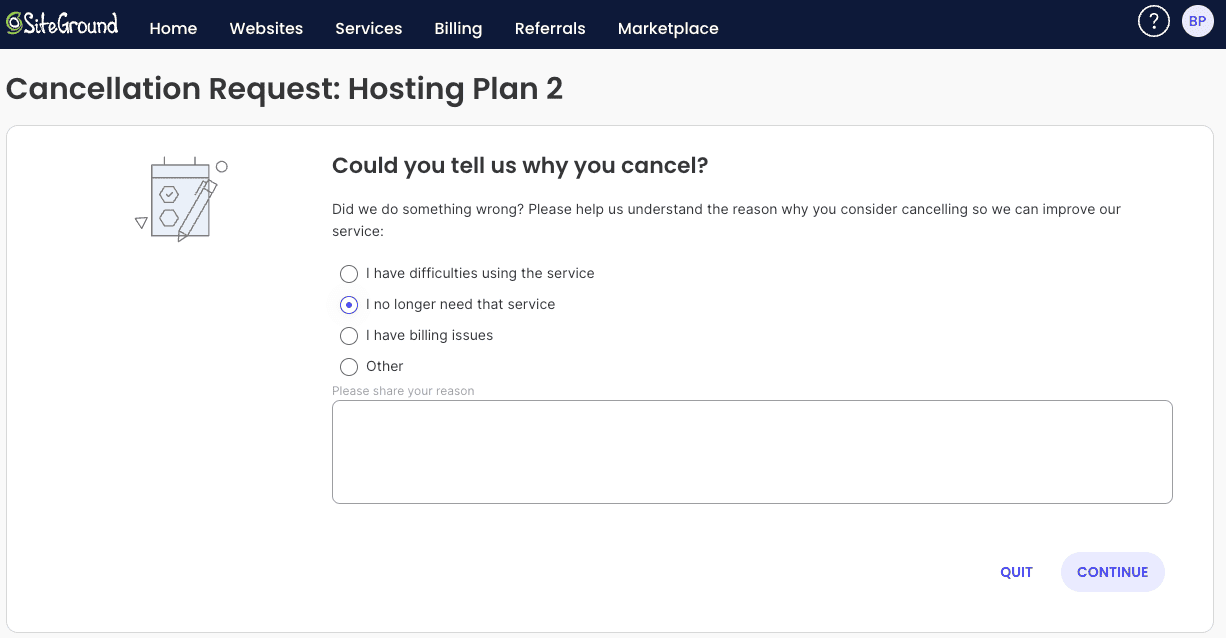Open the Websites menu item
The width and height of the screenshot is (1226, 638).
point(266,28)
